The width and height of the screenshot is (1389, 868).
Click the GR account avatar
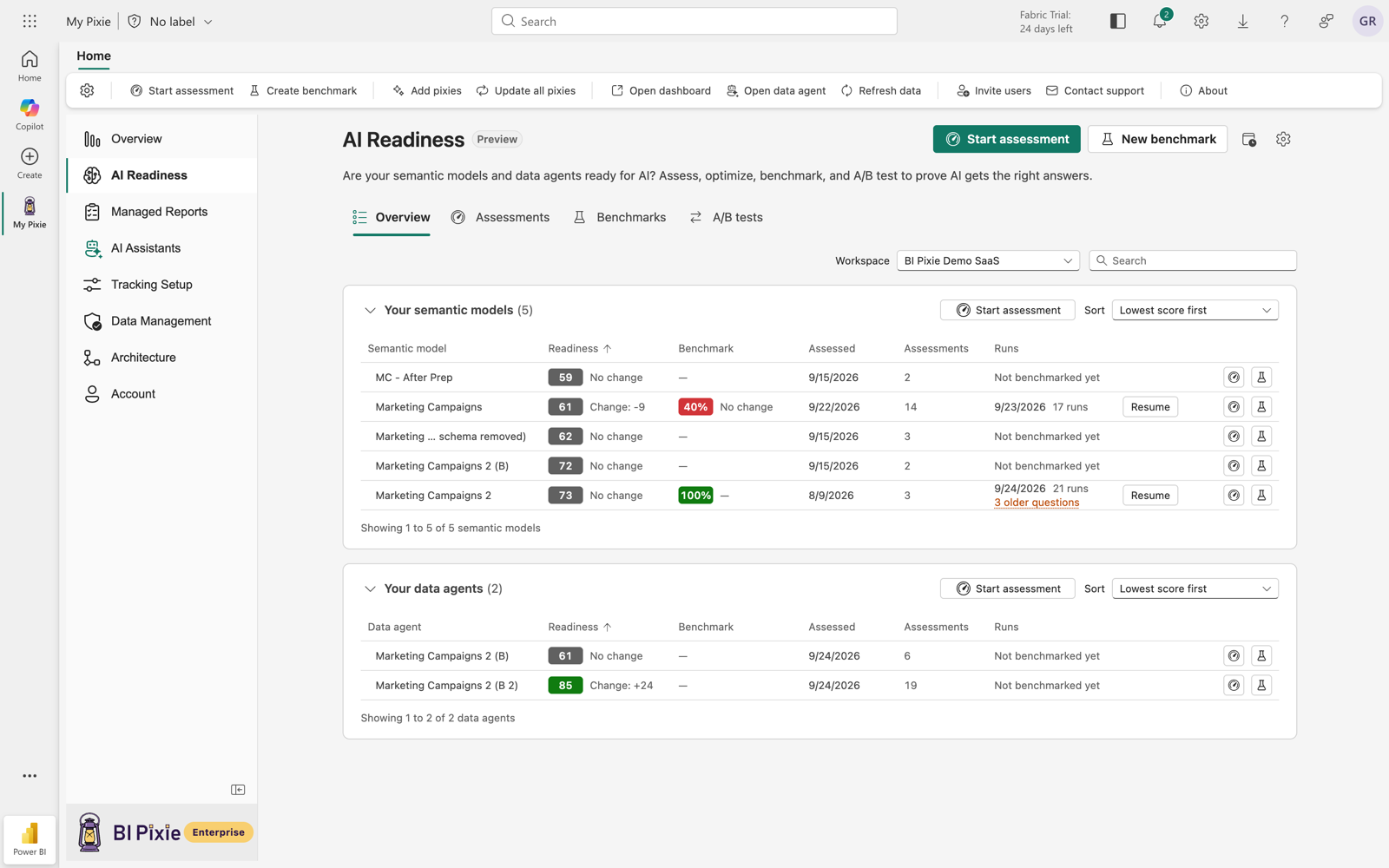pos(1367,21)
